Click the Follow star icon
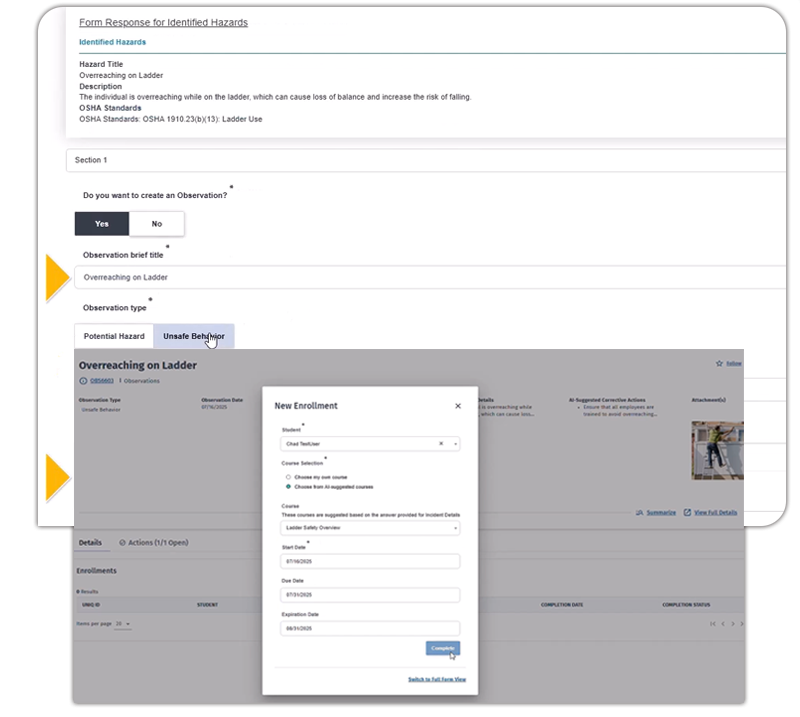Viewport: 800px width, 717px height. click(x=719, y=363)
